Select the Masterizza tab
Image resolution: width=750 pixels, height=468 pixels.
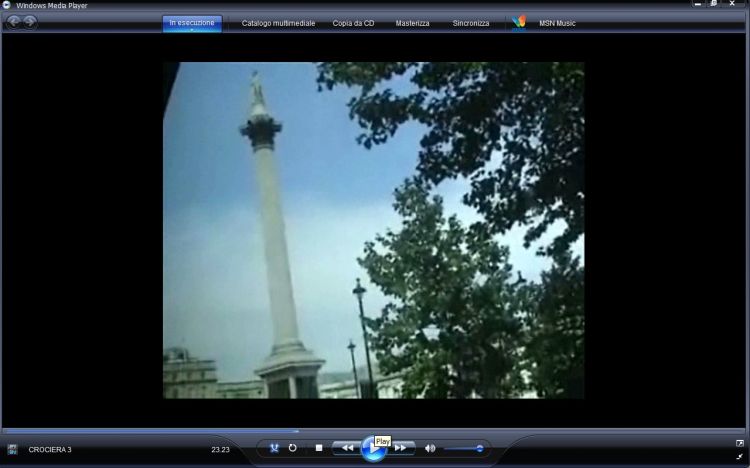412,23
